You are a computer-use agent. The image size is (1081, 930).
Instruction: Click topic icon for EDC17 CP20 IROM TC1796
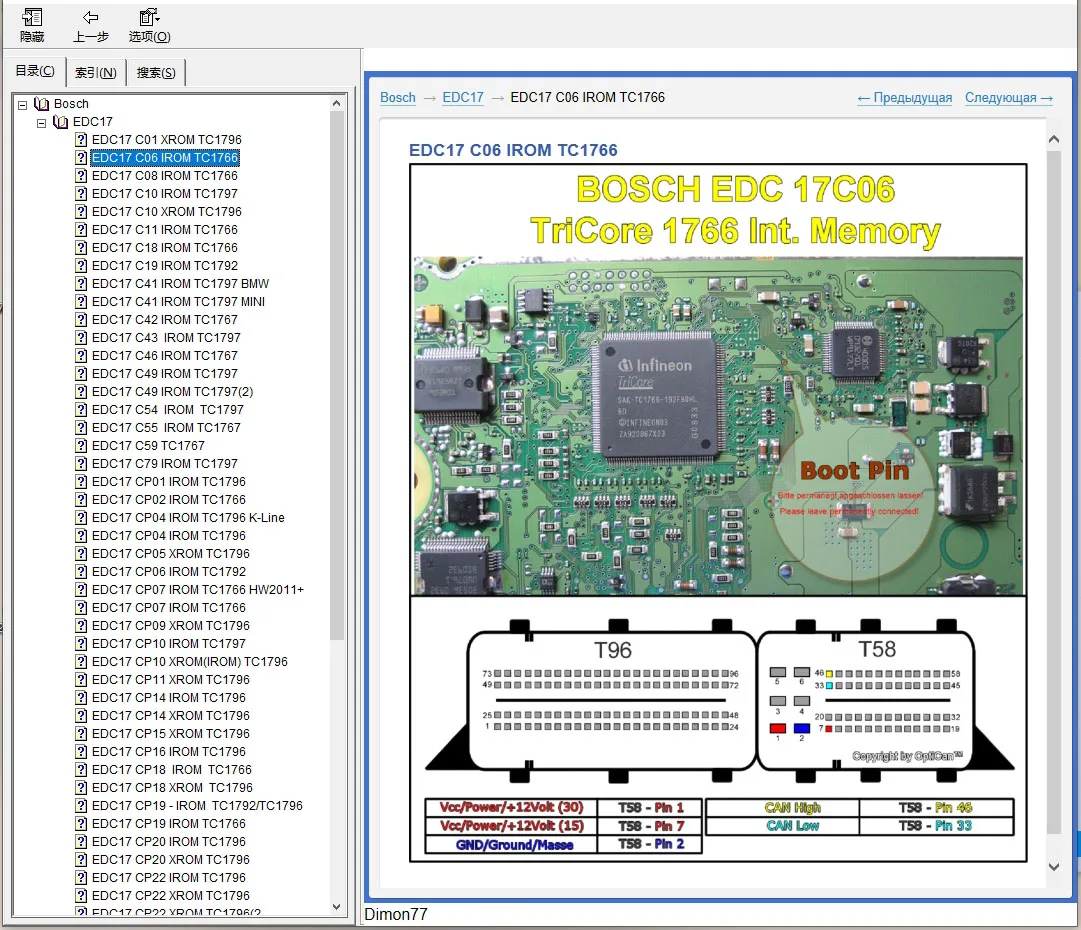coord(81,842)
